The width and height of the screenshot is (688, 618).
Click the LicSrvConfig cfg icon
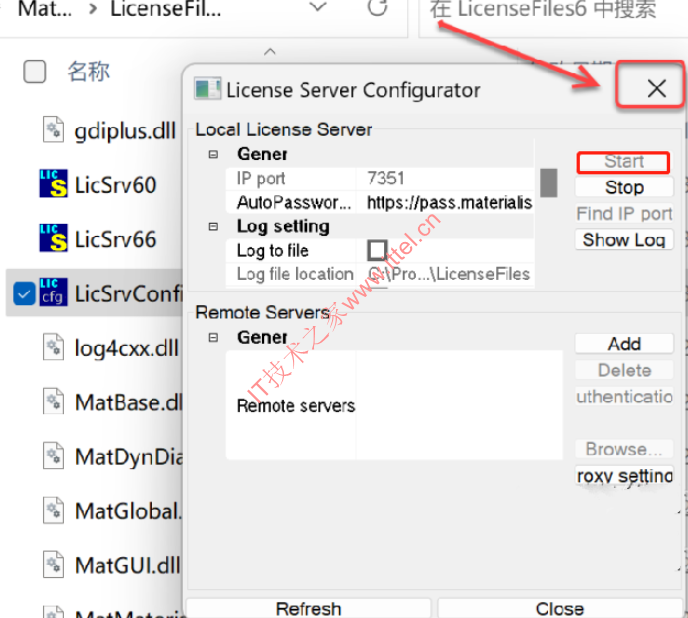coord(54,292)
